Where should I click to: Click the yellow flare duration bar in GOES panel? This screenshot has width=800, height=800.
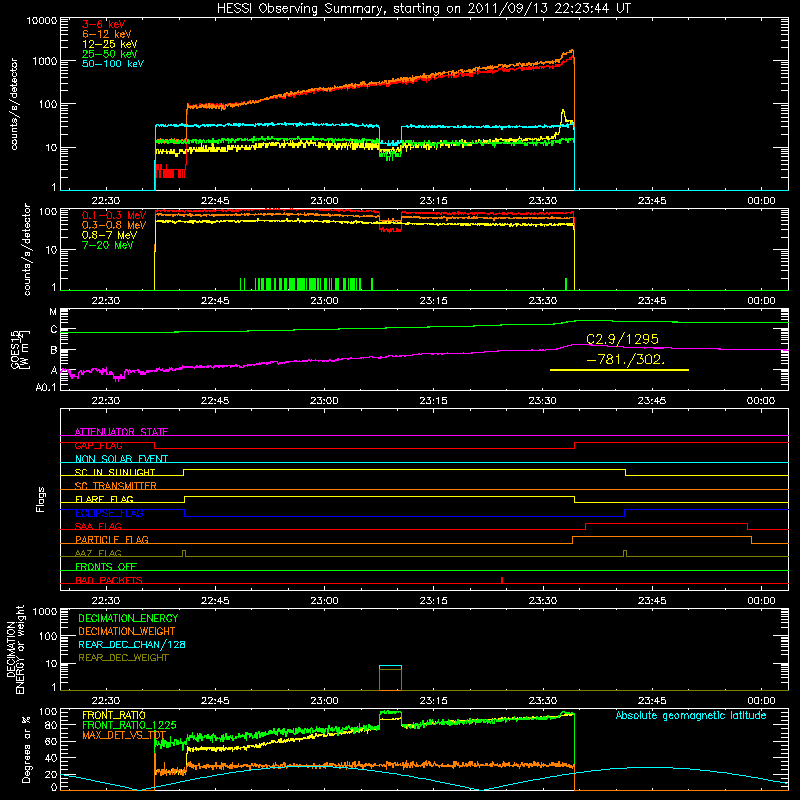point(619,370)
